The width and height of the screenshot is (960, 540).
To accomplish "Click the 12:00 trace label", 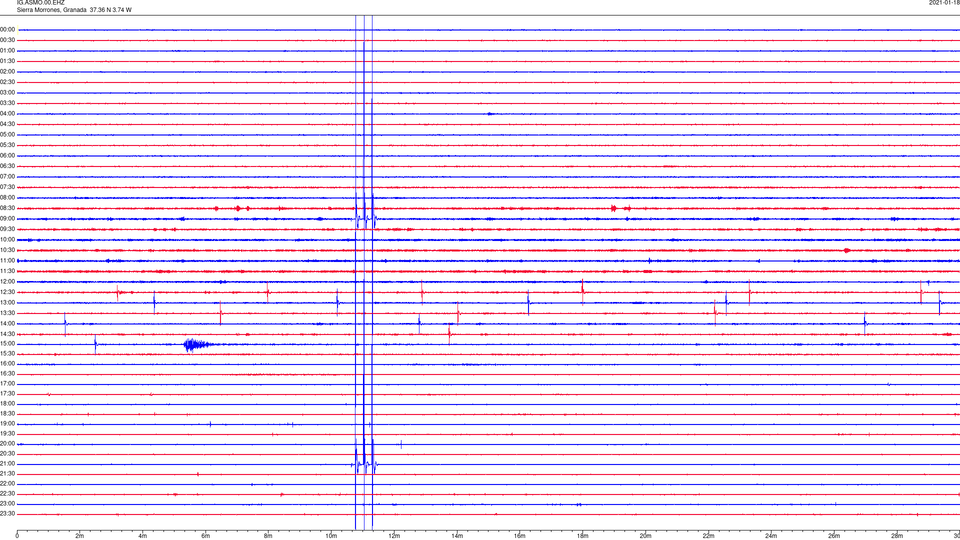I will (x=8, y=282).
